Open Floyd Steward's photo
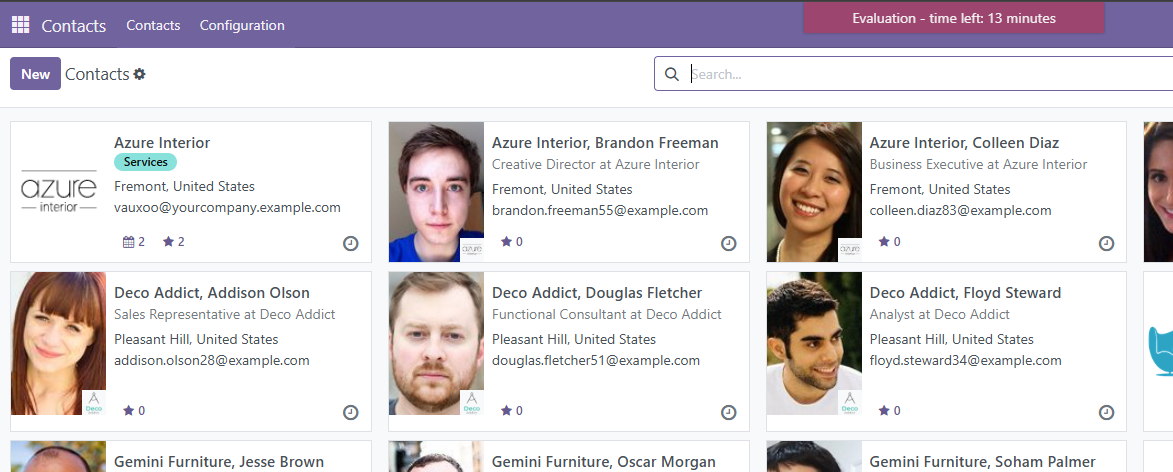 click(814, 343)
